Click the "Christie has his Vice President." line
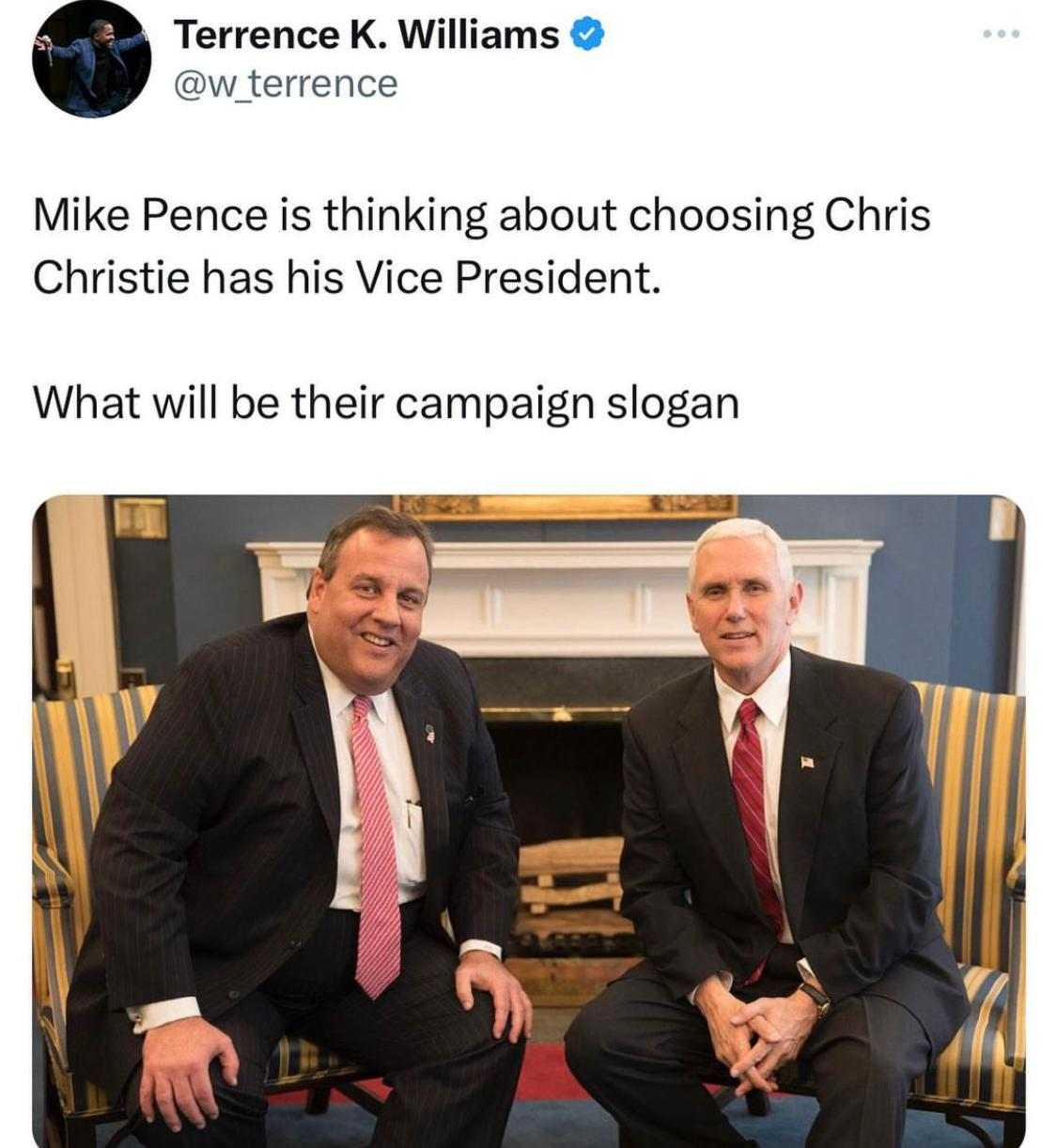This screenshot has width=1057, height=1148. point(347,277)
